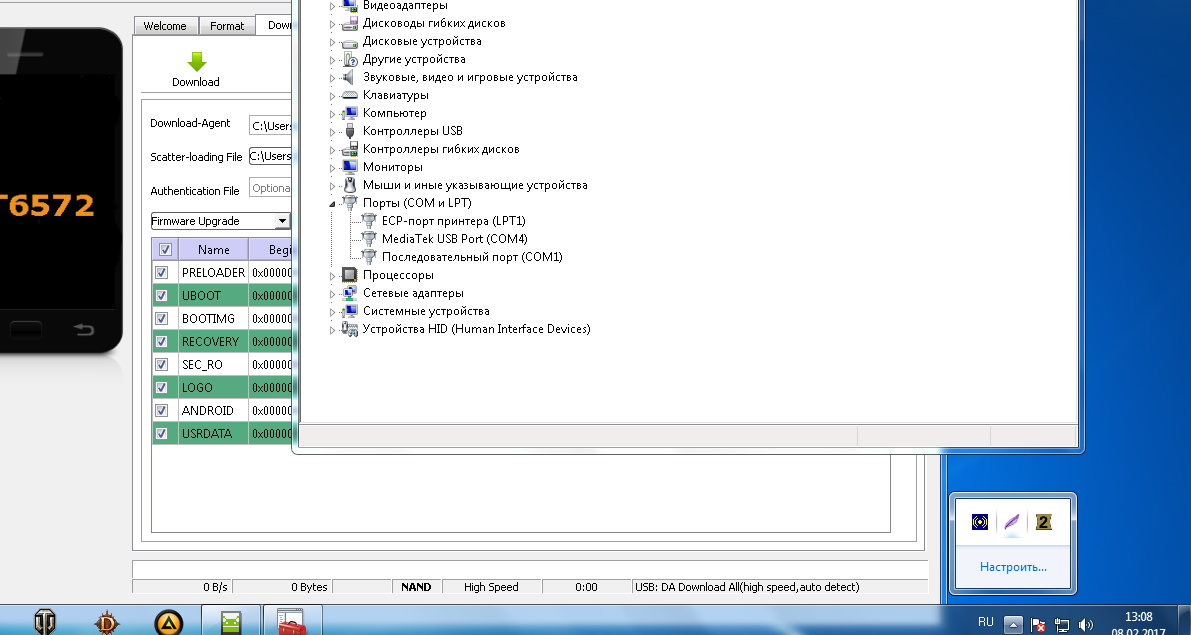Click the tray icon showing number 2
The image size is (1191, 635).
click(1044, 522)
